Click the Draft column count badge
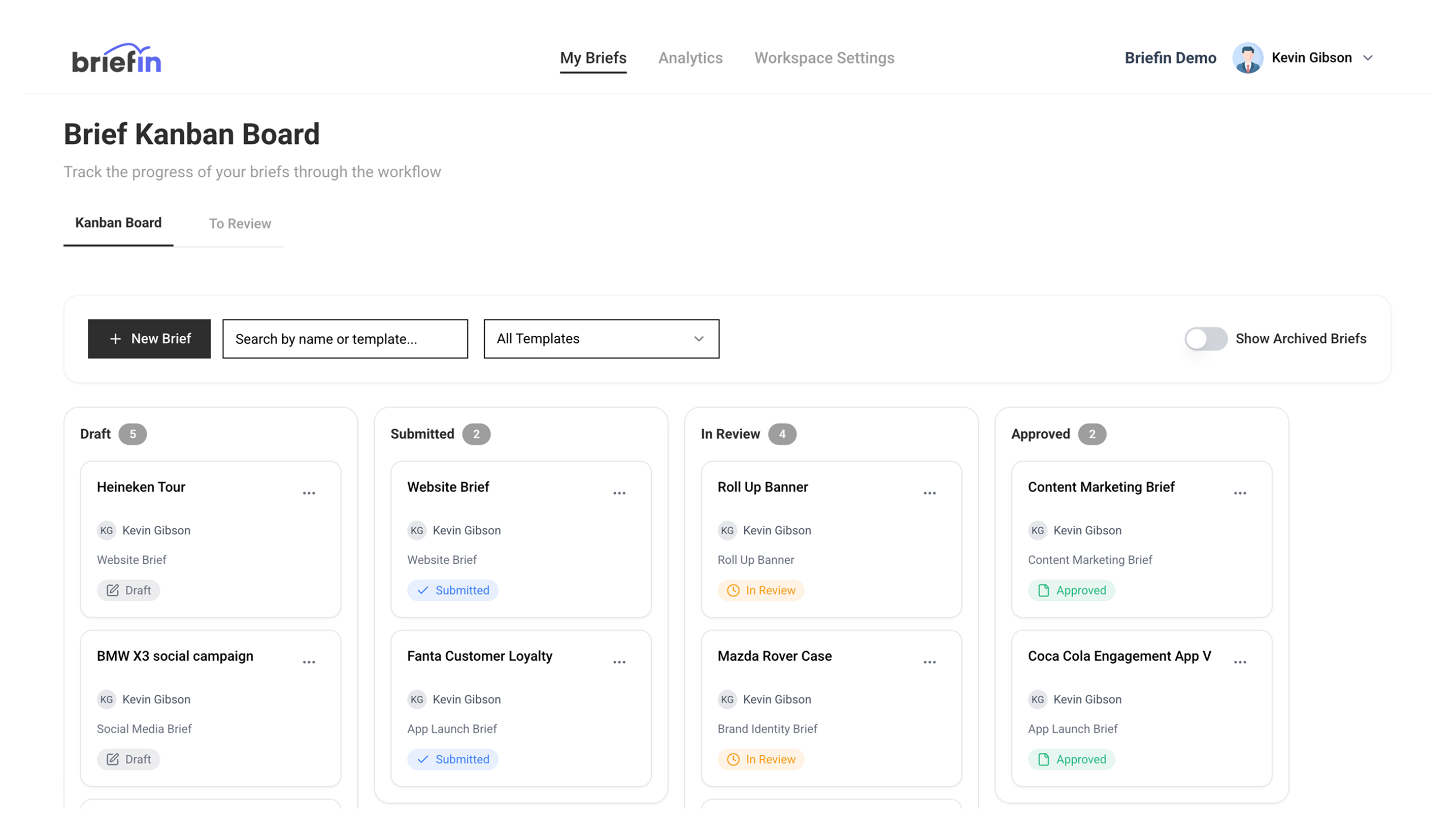Image resolution: width=1456 pixels, height=836 pixels. [133, 434]
